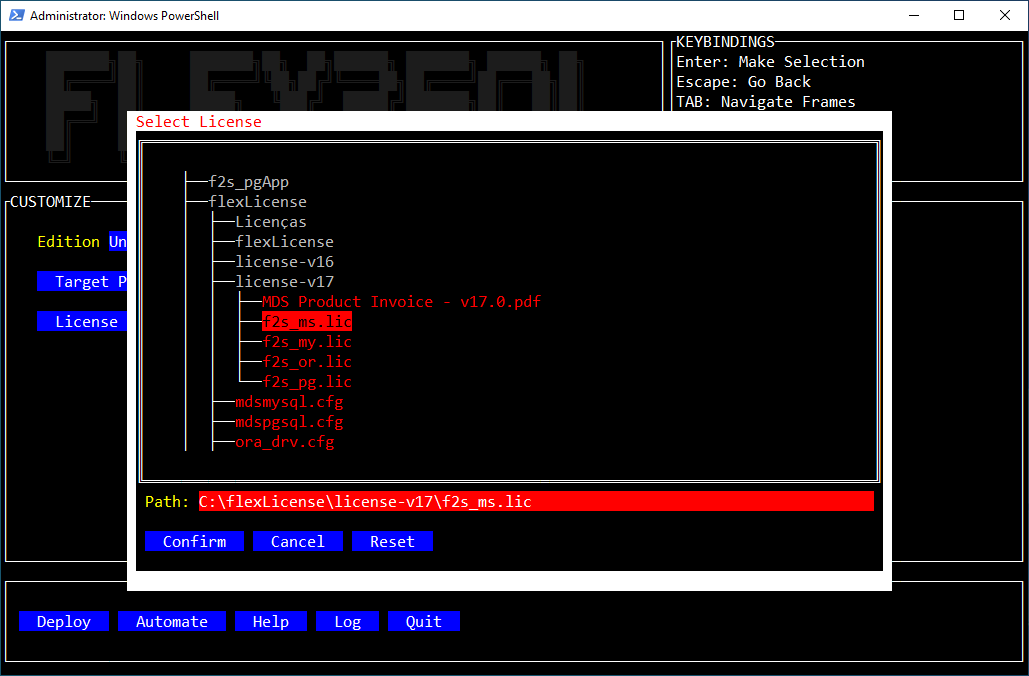Click the mdsmysql.cfg config file
The width and height of the screenshot is (1029, 676).
[289, 401]
